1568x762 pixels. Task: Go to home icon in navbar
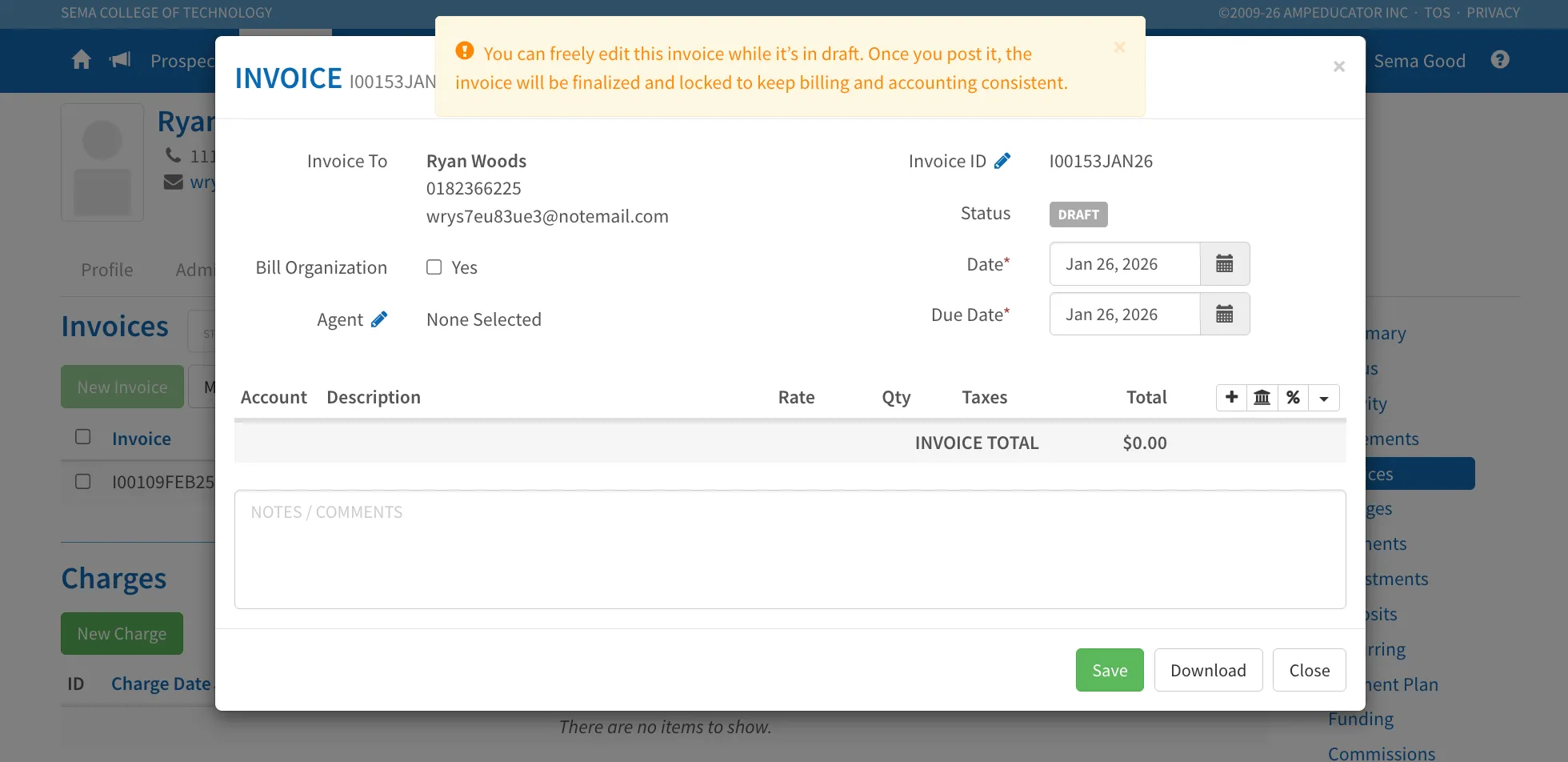click(81, 60)
